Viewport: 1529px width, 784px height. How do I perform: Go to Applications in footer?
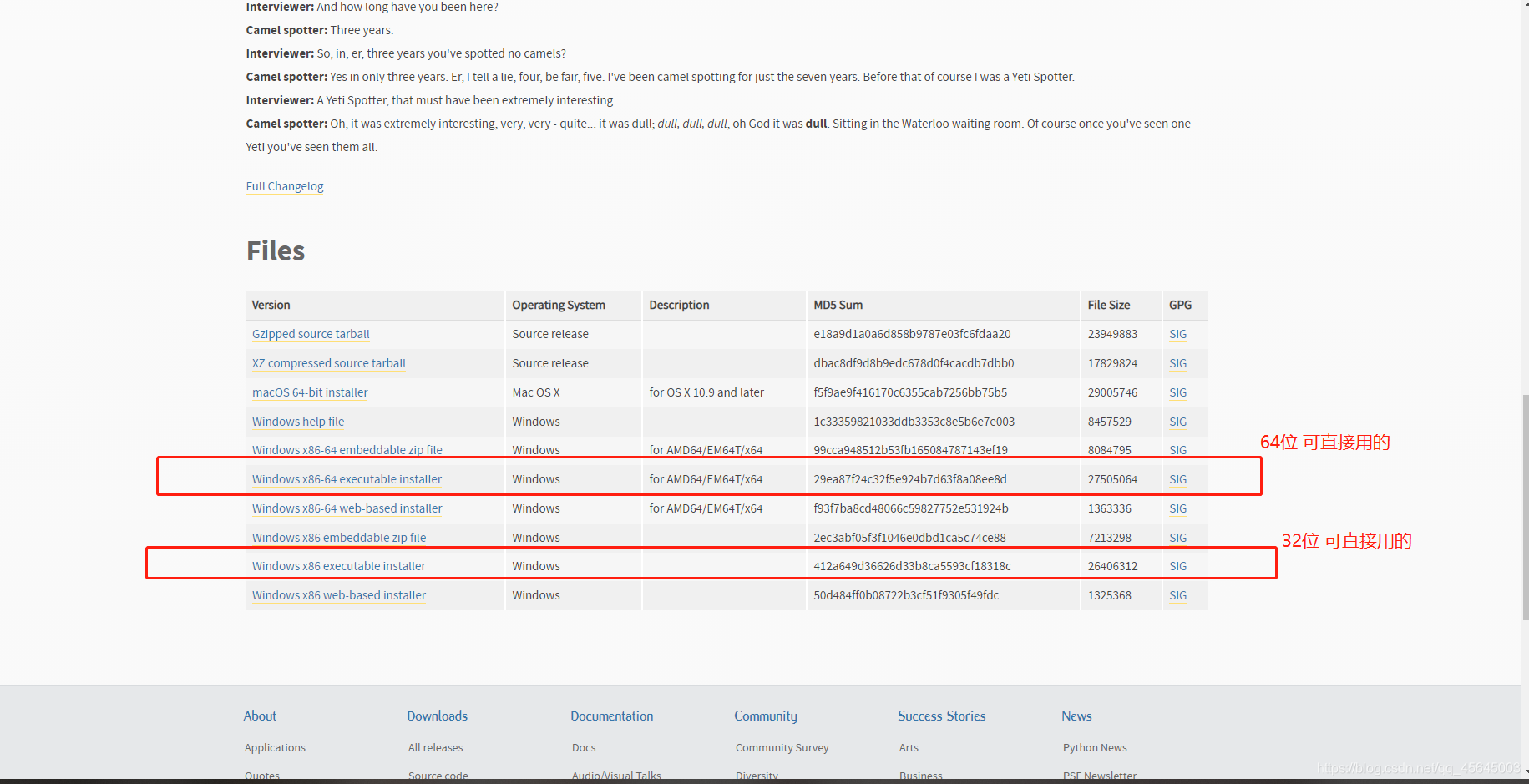[275, 747]
